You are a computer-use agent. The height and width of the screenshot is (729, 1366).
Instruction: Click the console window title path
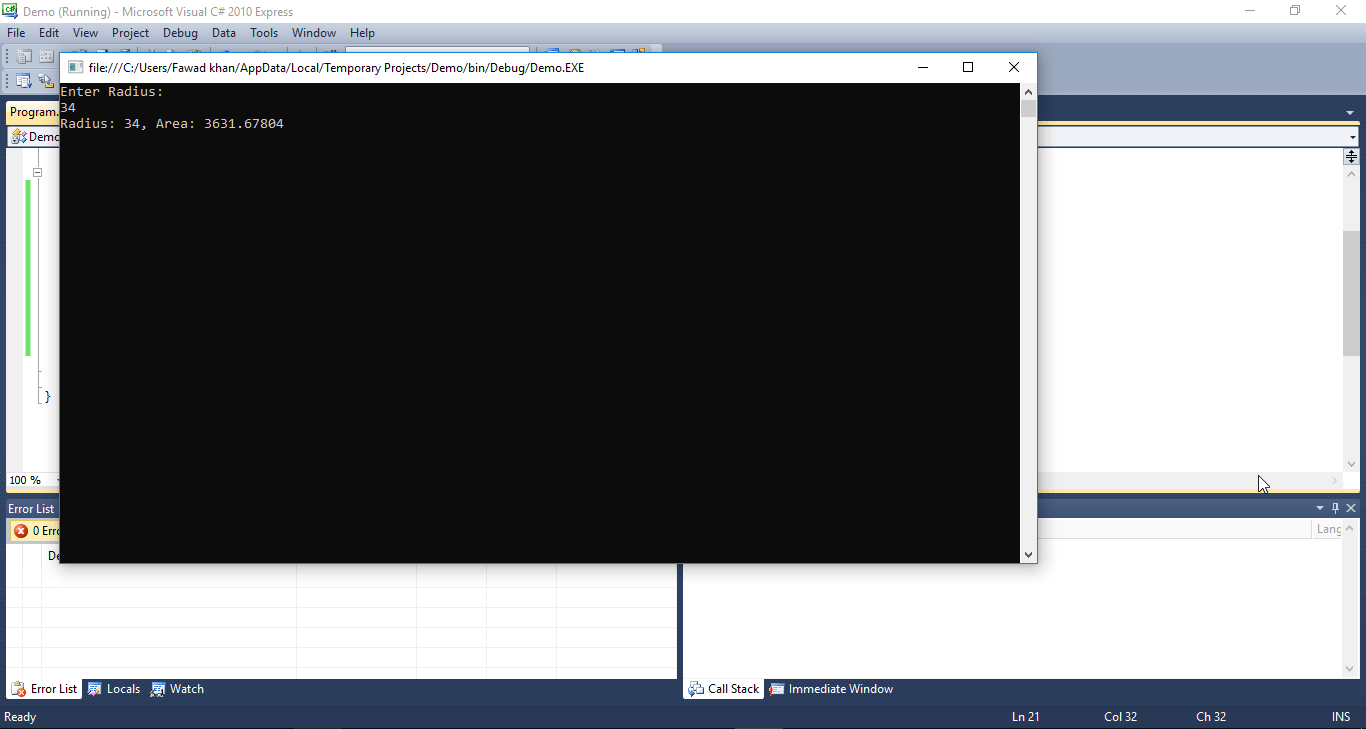(x=336, y=68)
